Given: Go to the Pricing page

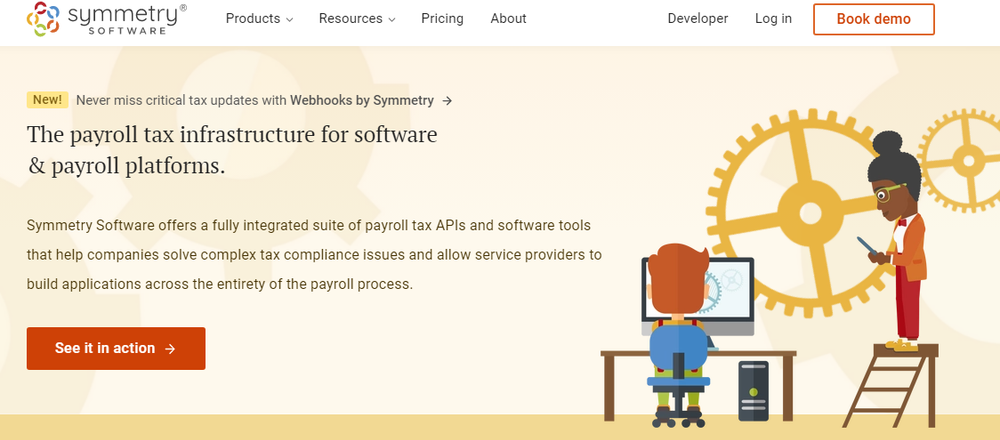Looking at the screenshot, I should [x=442, y=19].
